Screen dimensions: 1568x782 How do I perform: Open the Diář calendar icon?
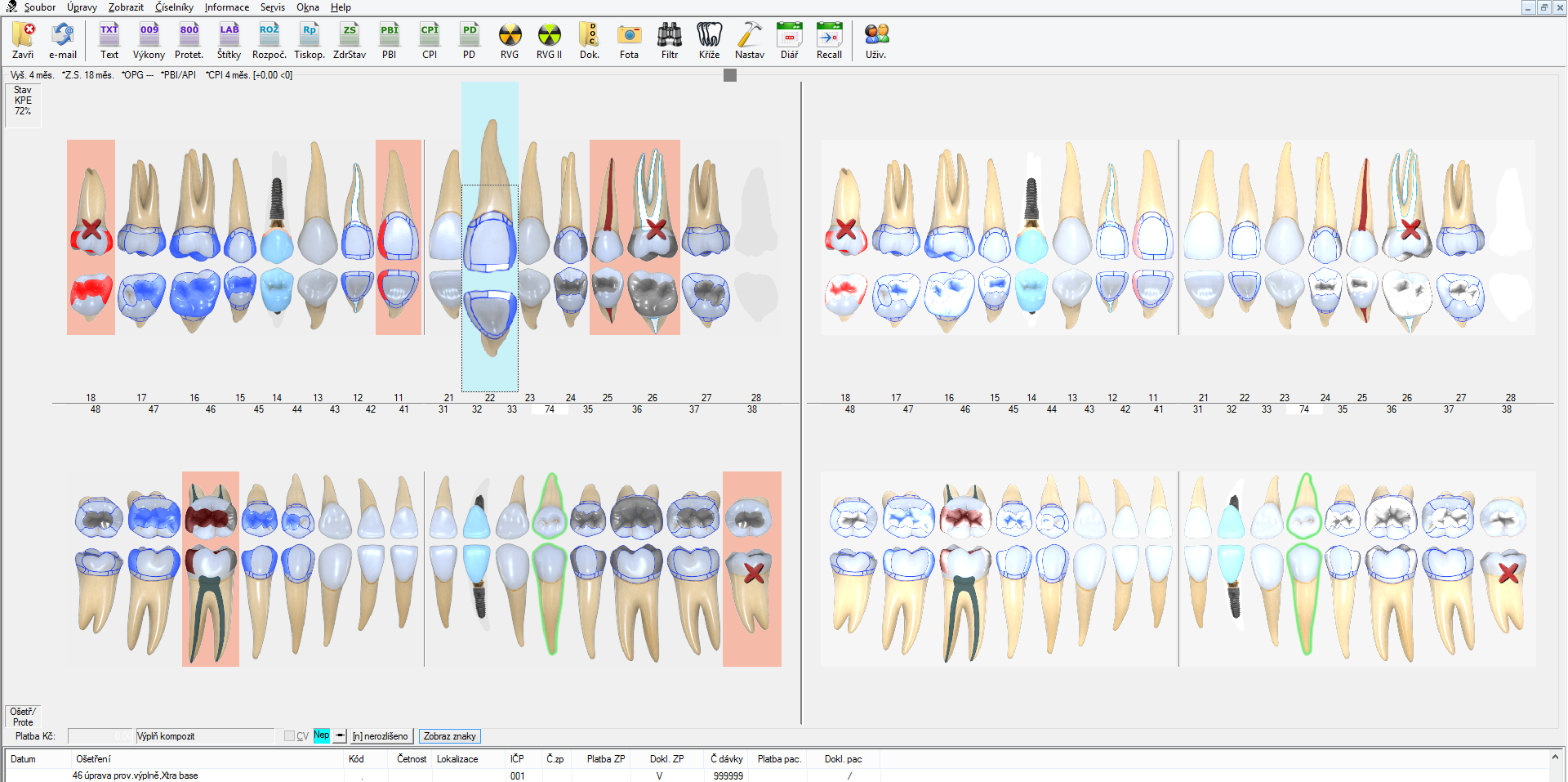[x=789, y=40]
